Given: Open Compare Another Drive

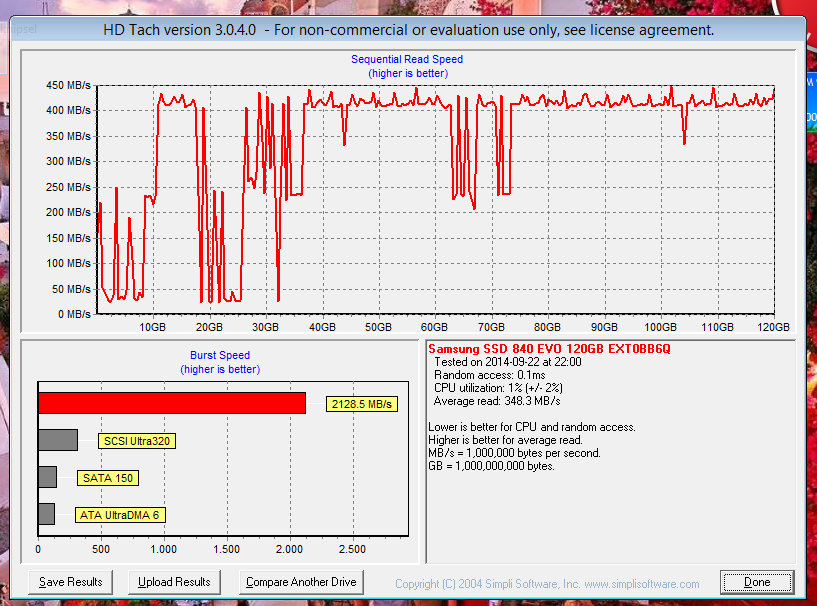Looking at the screenshot, I should pyautogui.click(x=301, y=582).
